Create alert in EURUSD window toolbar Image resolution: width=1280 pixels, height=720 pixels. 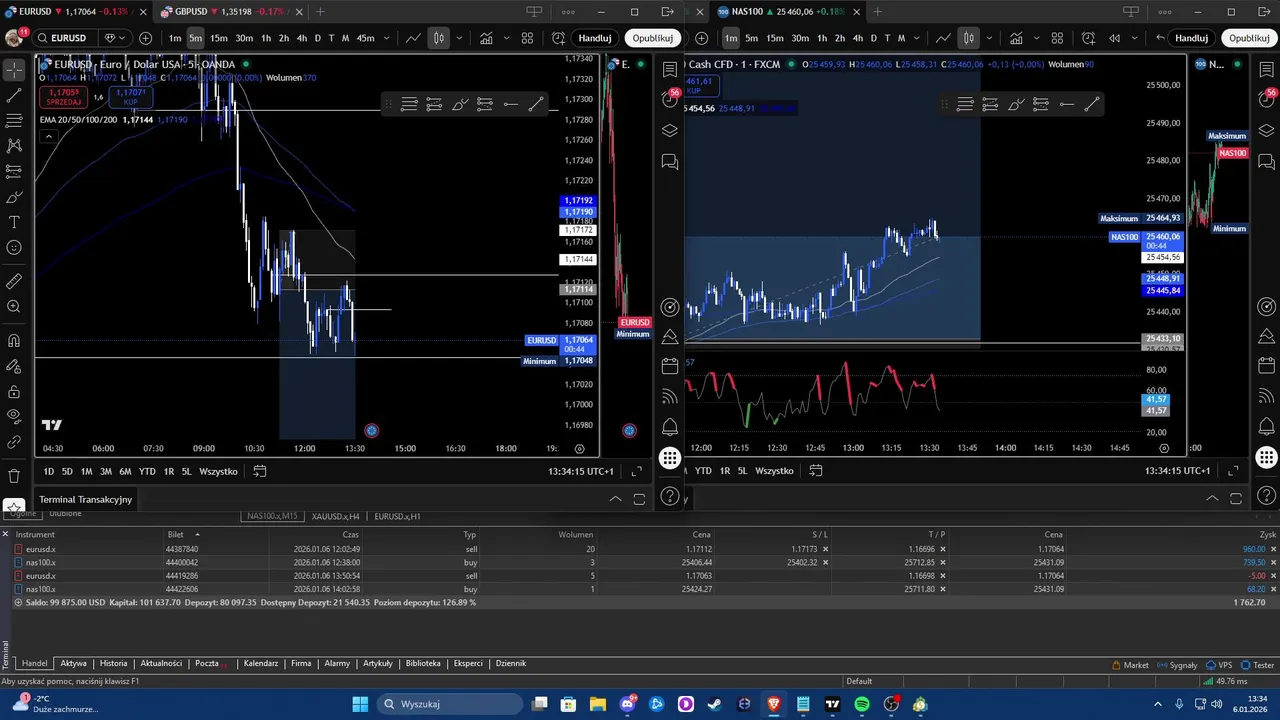pyautogui.click(x=559, y=38)
